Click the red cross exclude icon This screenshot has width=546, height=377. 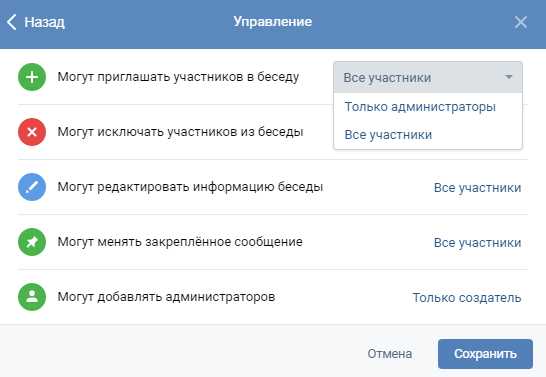point(32,132)
